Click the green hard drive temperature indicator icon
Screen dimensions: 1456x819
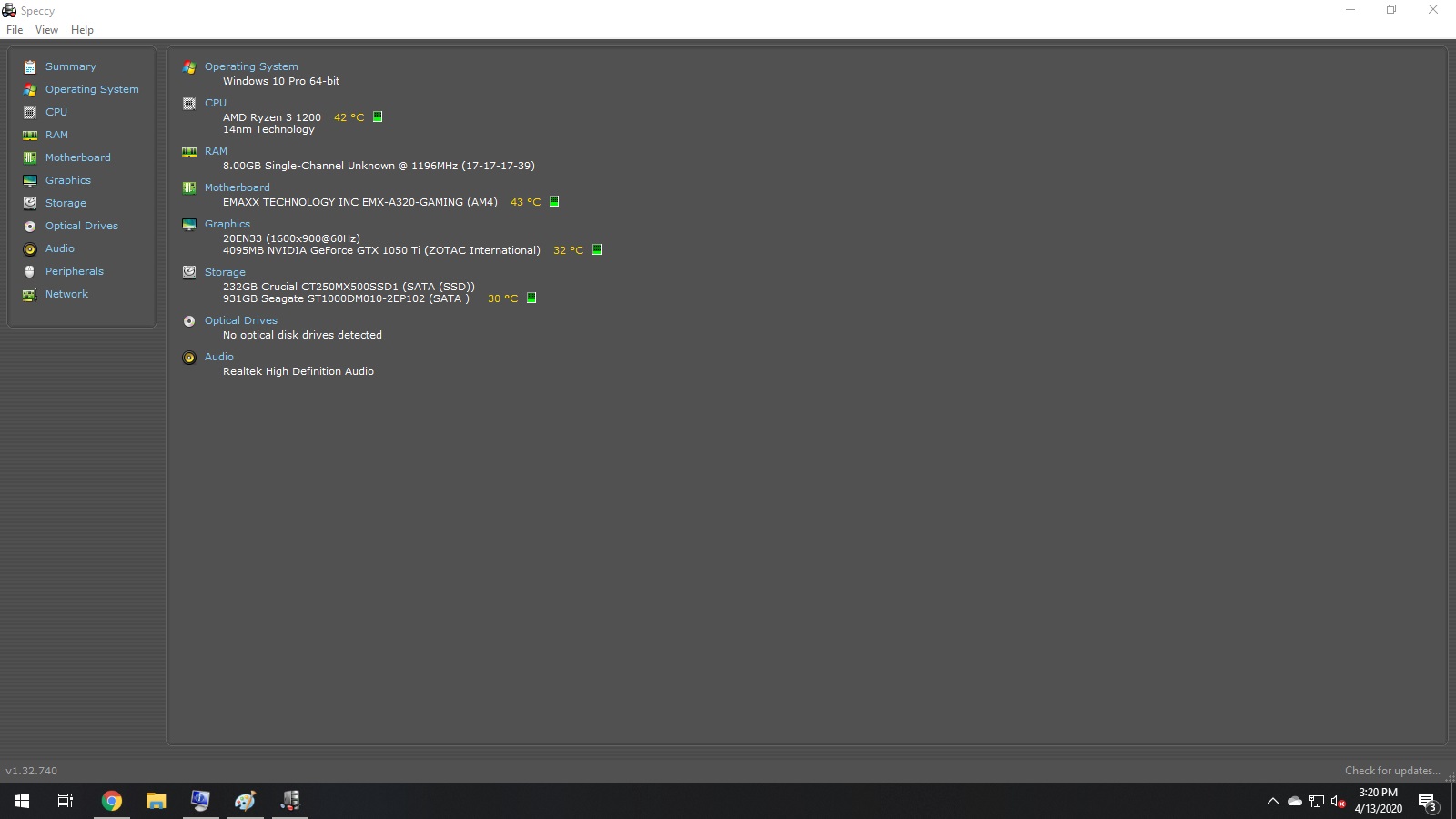[531, 298]
